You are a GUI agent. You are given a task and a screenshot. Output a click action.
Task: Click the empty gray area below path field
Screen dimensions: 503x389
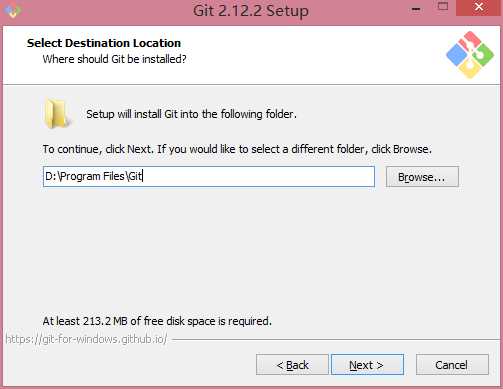(250, 250)
